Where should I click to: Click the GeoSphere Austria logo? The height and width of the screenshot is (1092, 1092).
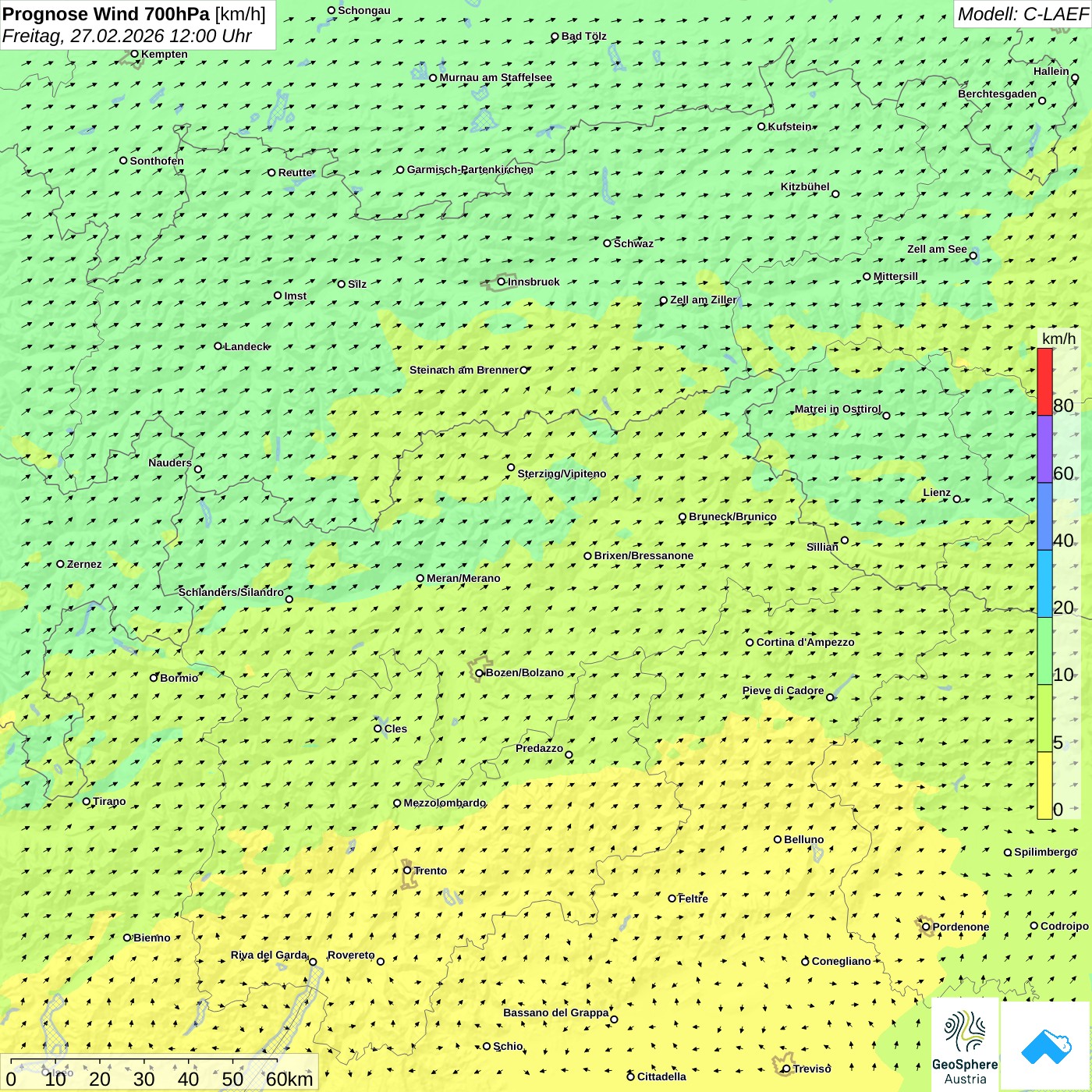[965, 1045]
